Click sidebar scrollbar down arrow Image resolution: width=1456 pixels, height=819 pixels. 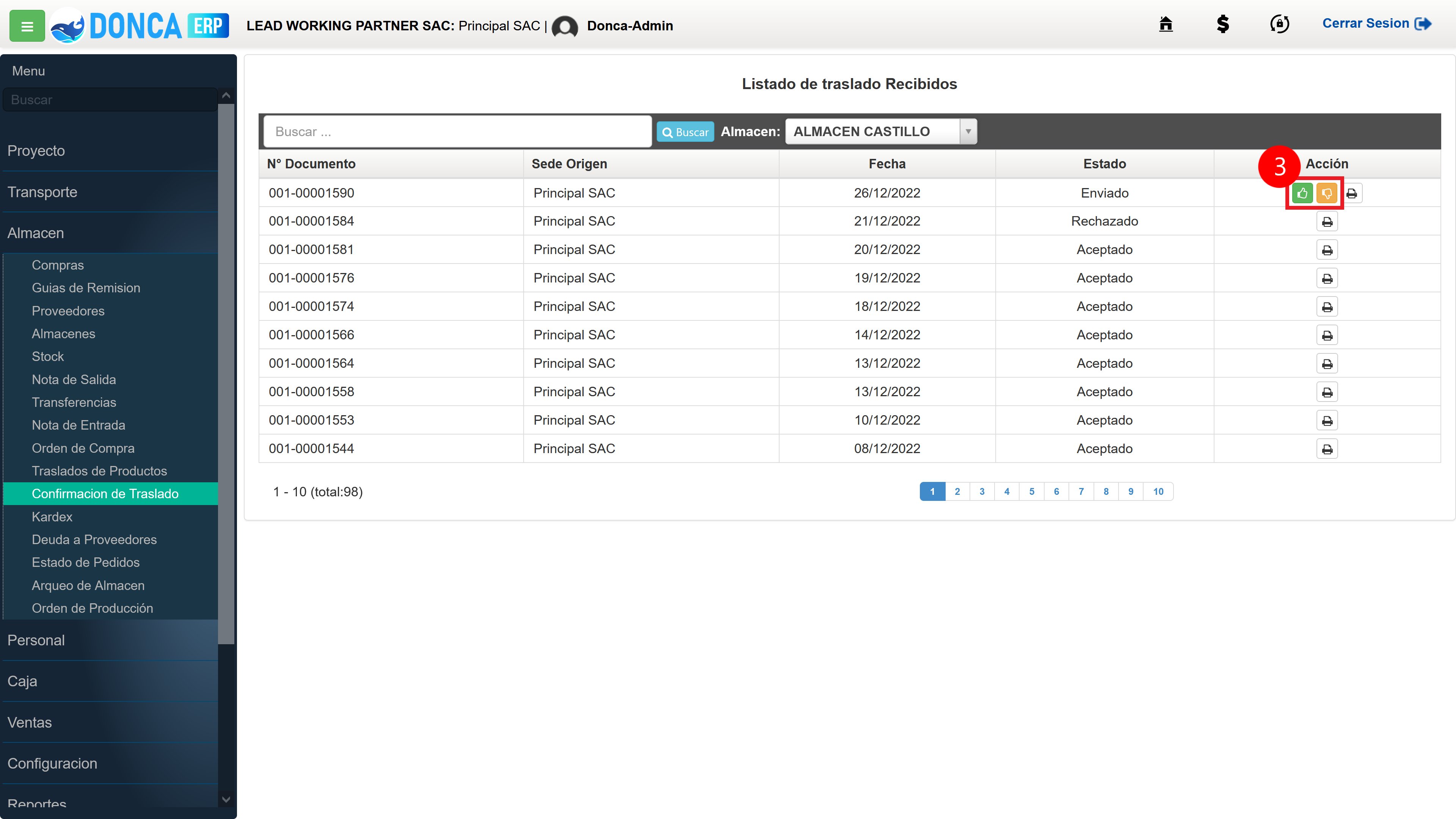226,799
